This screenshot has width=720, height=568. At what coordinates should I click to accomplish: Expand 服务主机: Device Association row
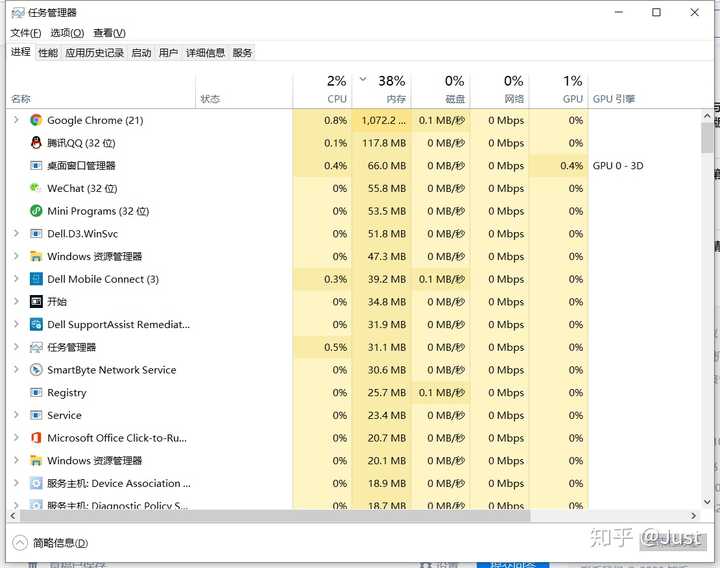coord(16,483)
